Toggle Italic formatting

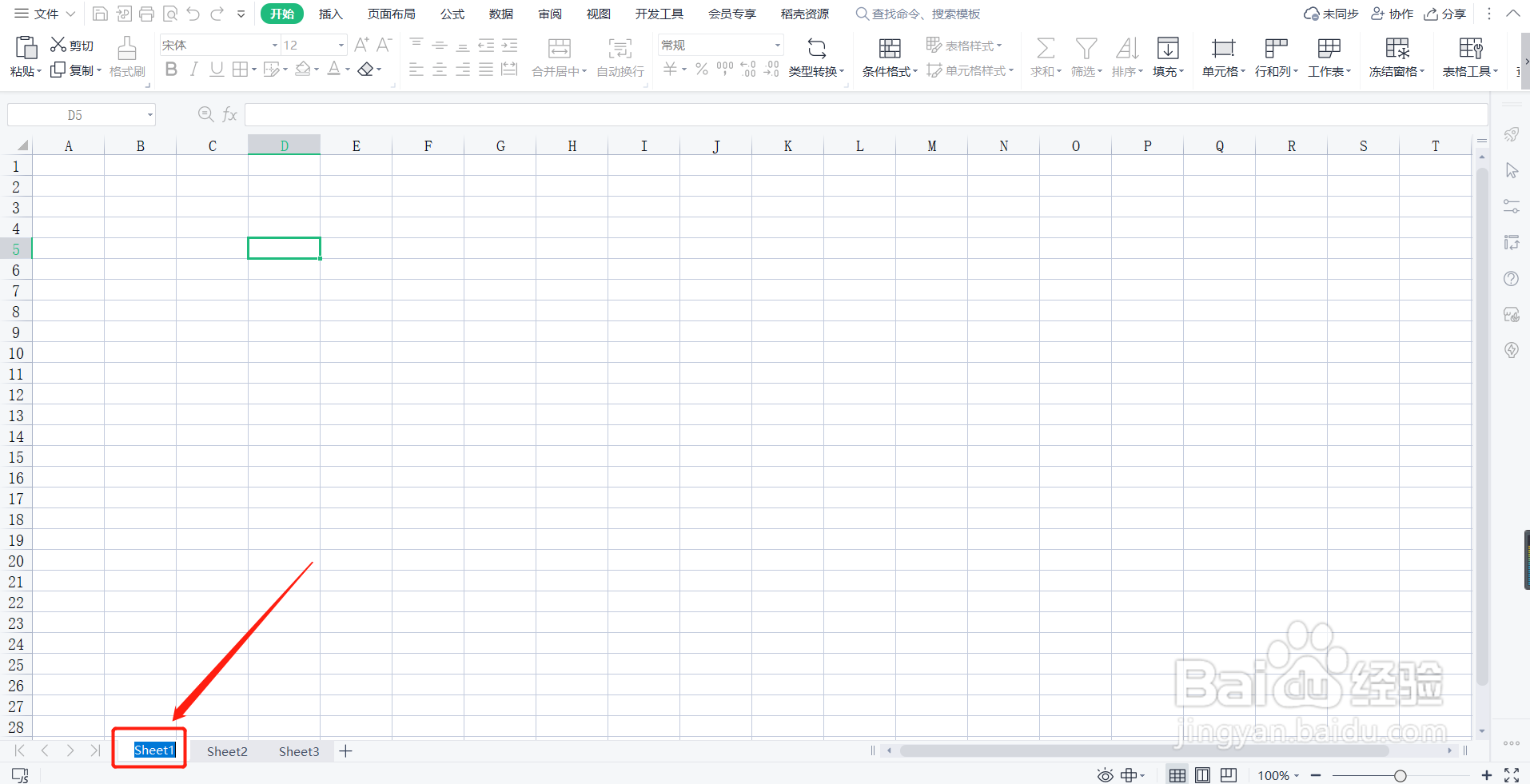tap(193, 70)
